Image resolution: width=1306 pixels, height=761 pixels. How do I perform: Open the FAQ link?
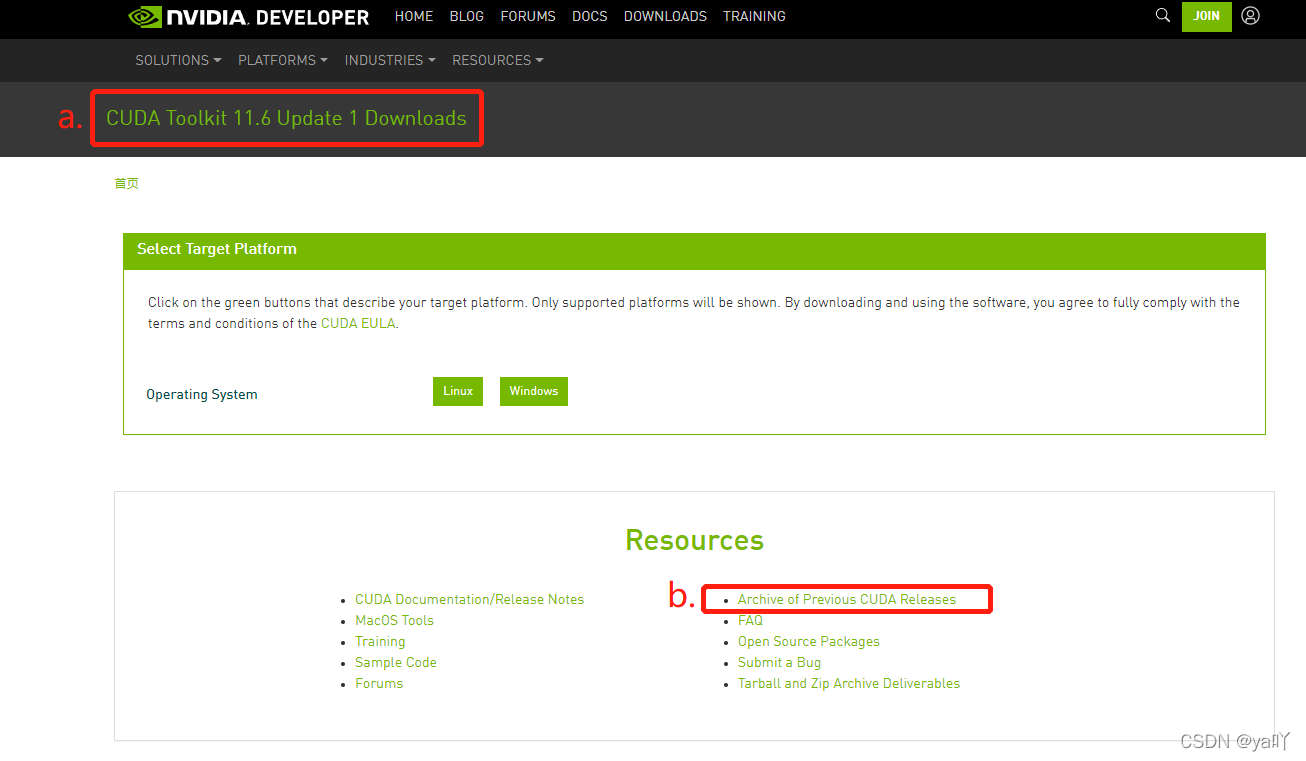(750, 621)
